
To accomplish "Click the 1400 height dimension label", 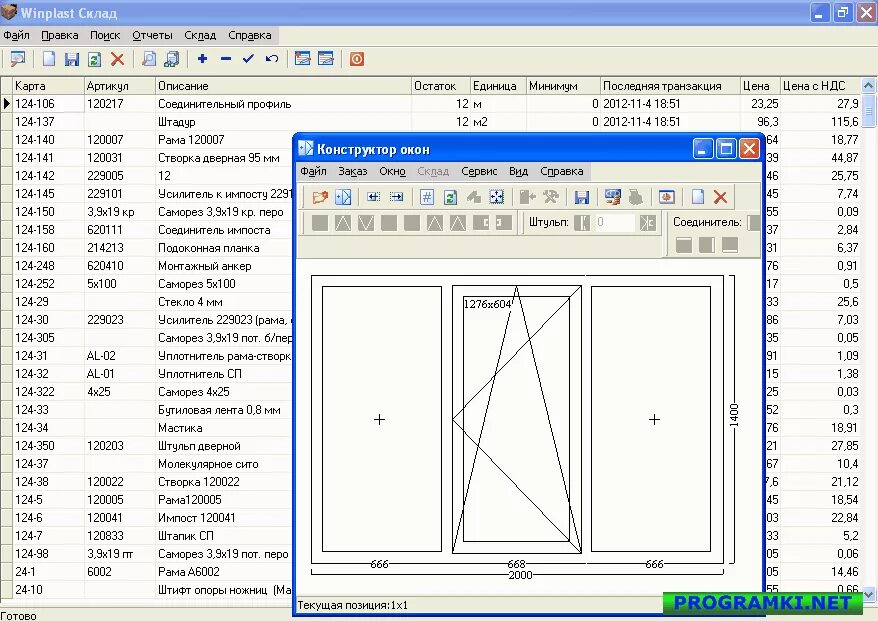I will coord(734,415).
